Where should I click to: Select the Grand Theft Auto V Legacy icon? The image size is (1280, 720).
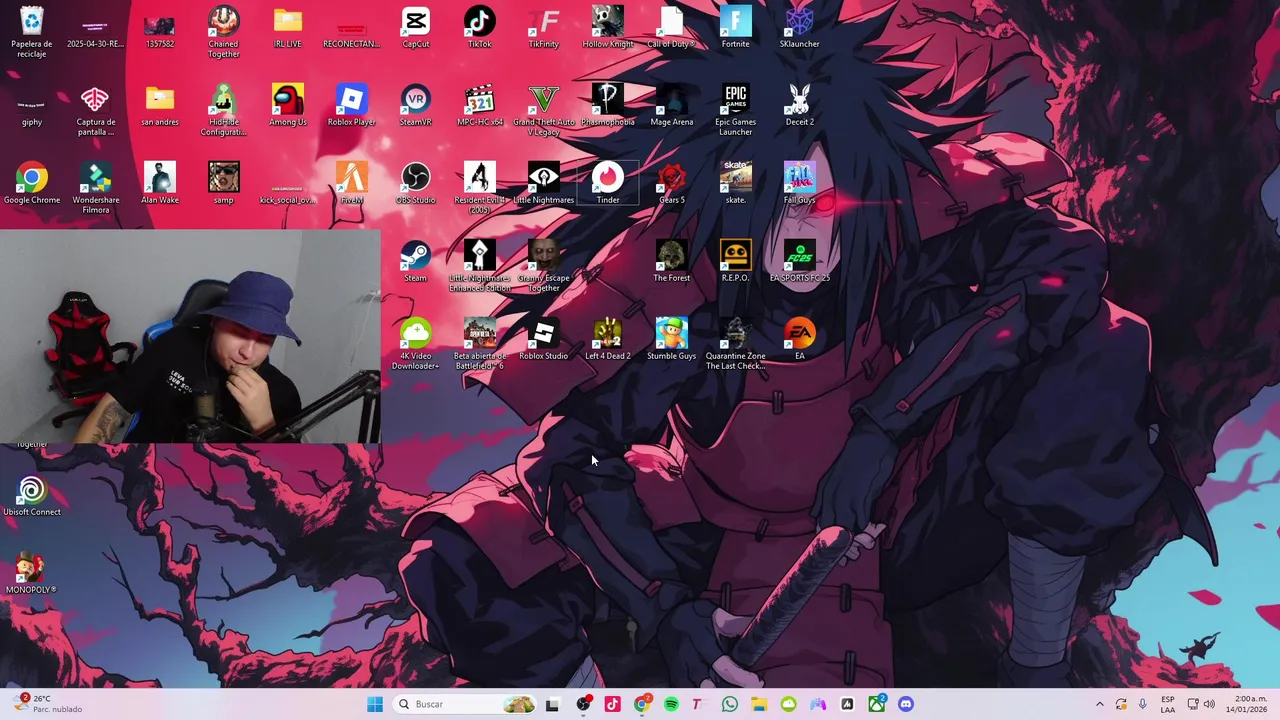[544, 110]
